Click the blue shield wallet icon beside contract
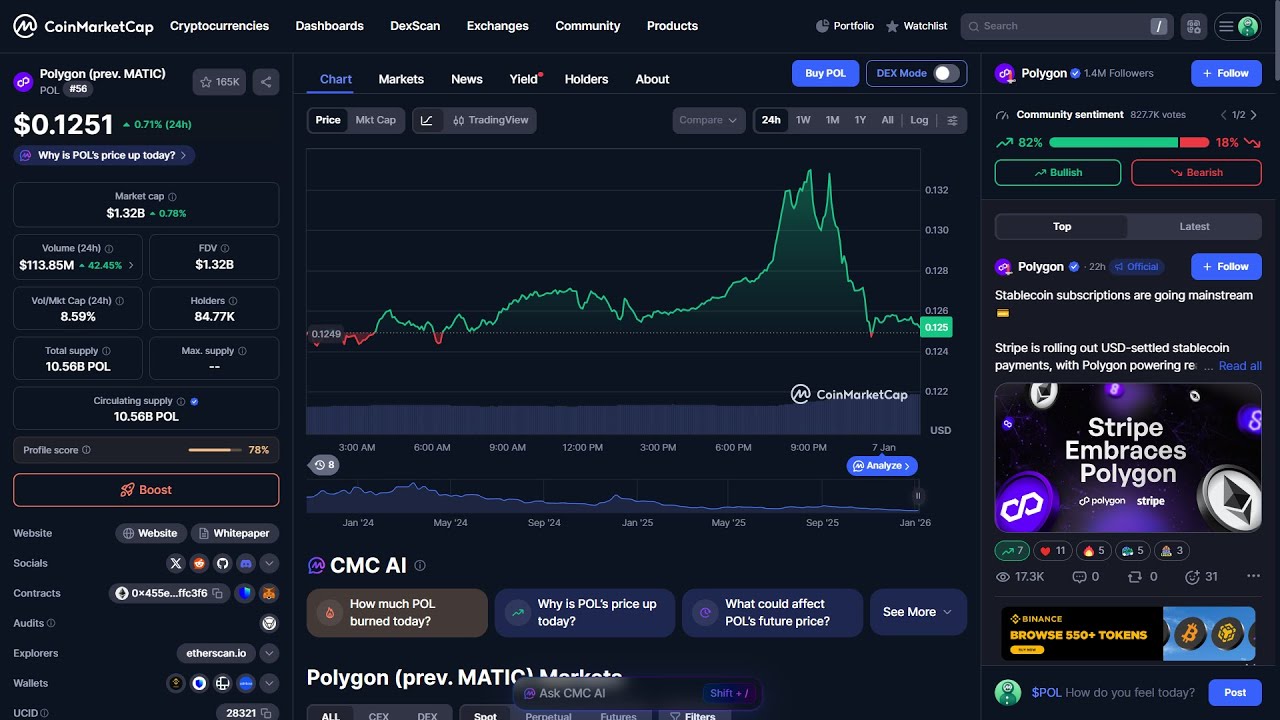This screenshot has width=1280, height=720. point(245,593)
